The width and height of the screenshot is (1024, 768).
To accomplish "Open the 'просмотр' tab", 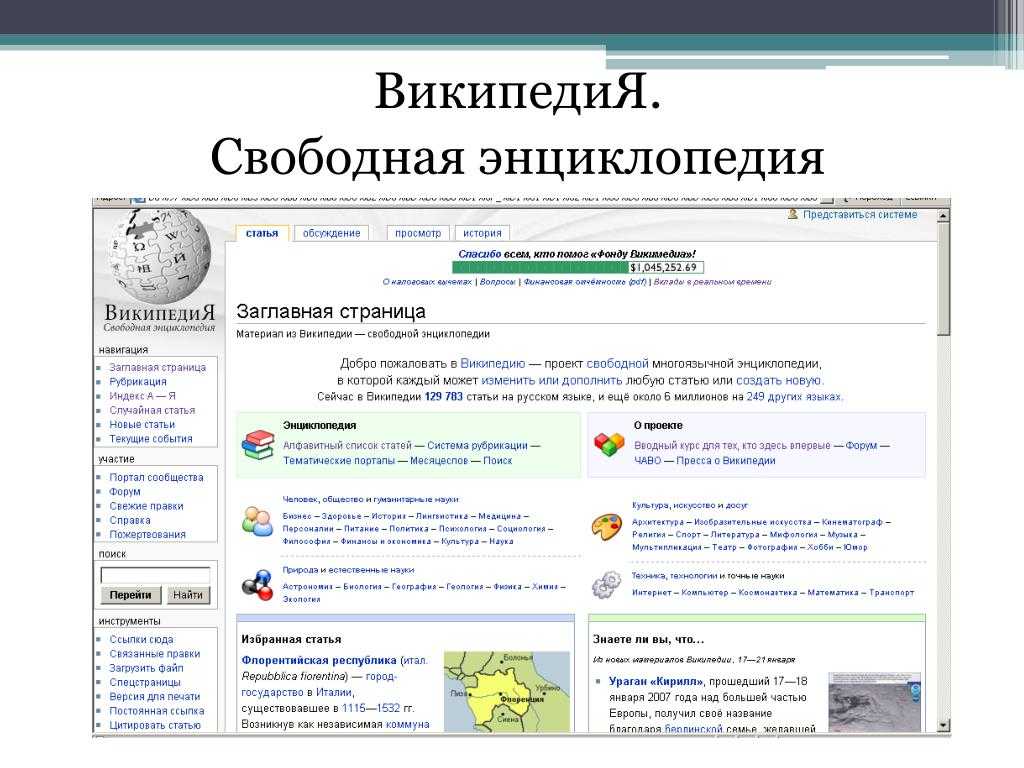I will click(418, 233).
